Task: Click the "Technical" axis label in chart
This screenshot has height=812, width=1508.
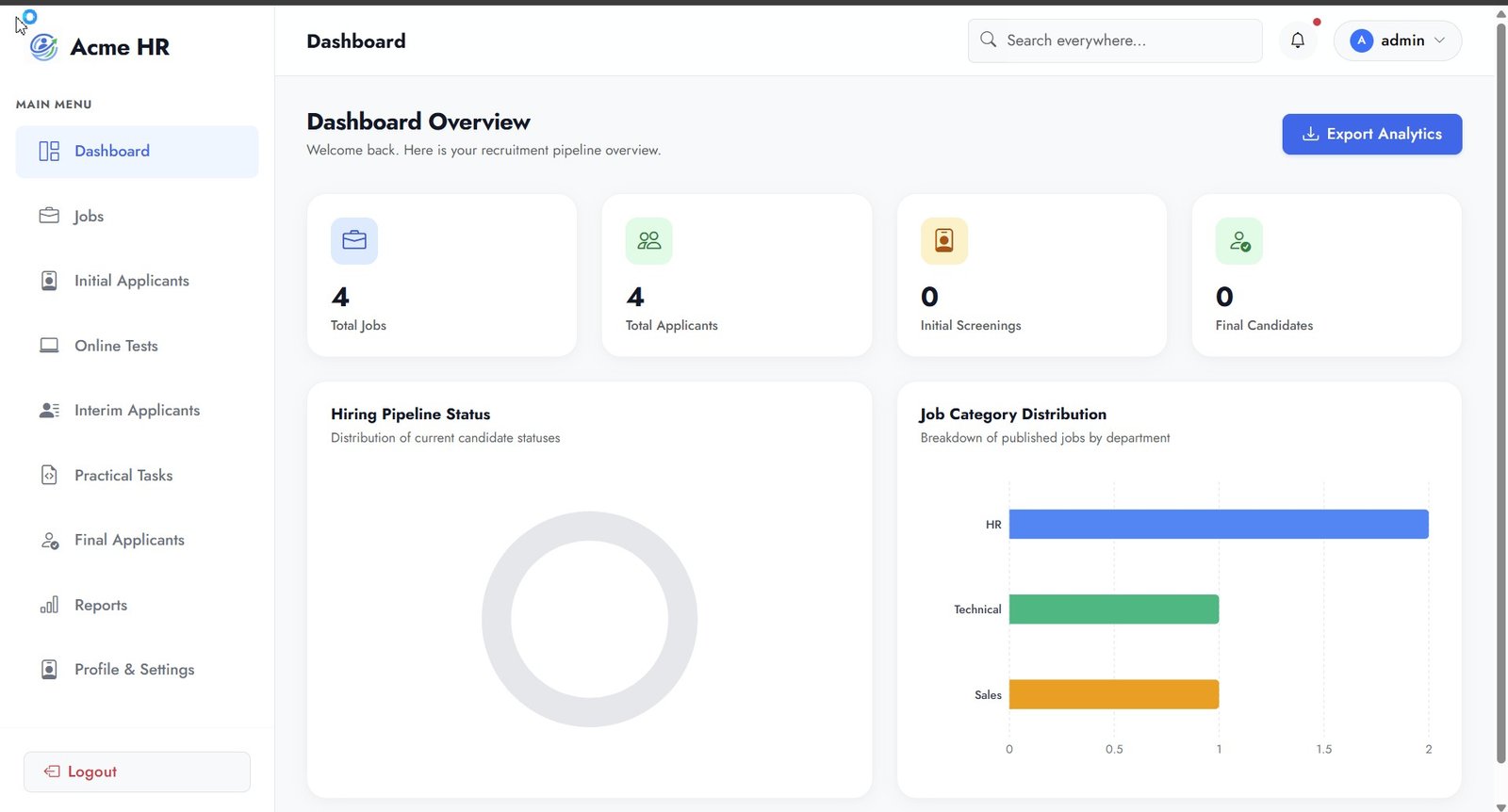Action: [977, 609]
